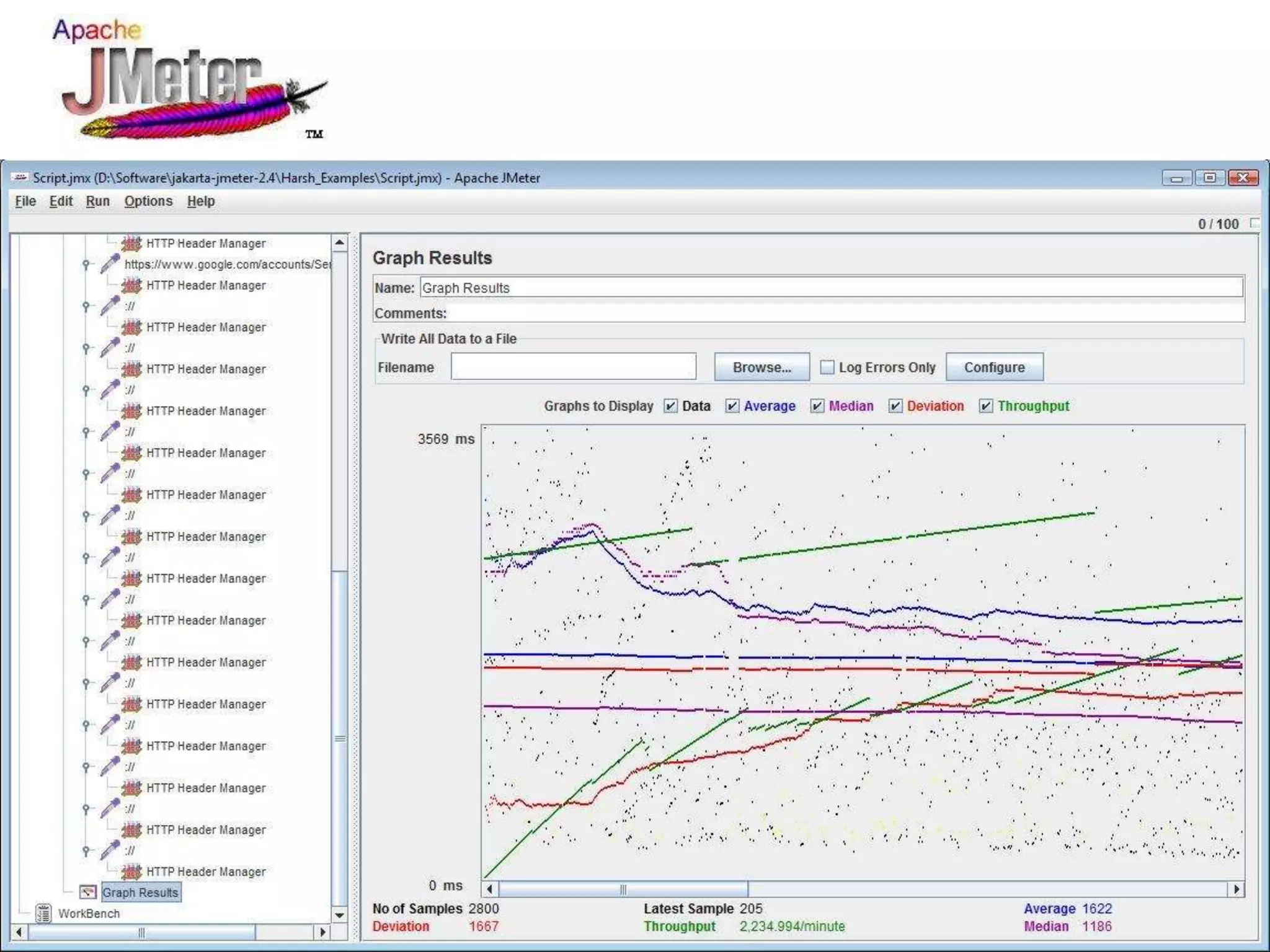Collapse the google.com accounts sampler node
Viewport: 1270px width, 952px height.
86,265
